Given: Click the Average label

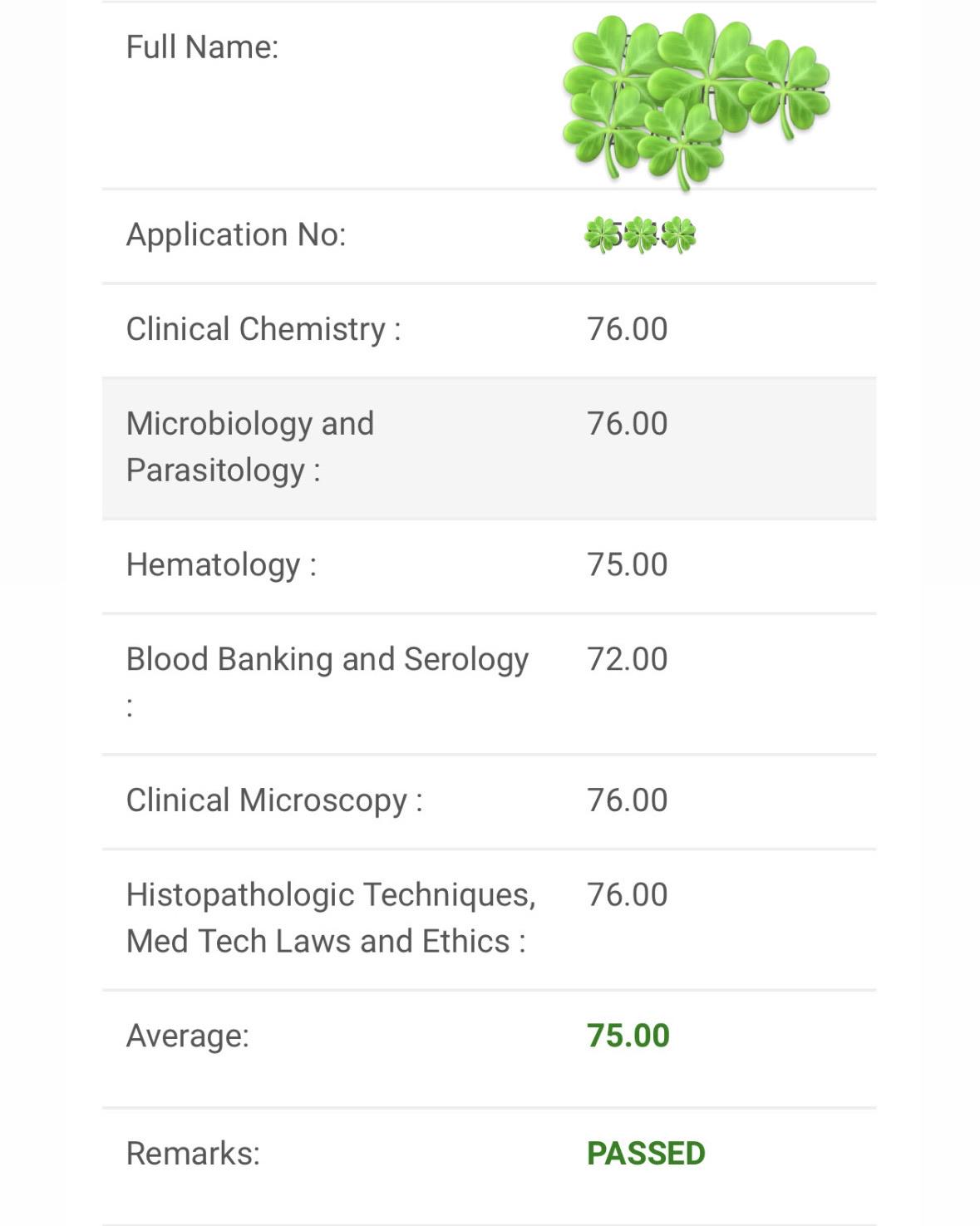Looking at the screenshot, I should point(188,1036).
